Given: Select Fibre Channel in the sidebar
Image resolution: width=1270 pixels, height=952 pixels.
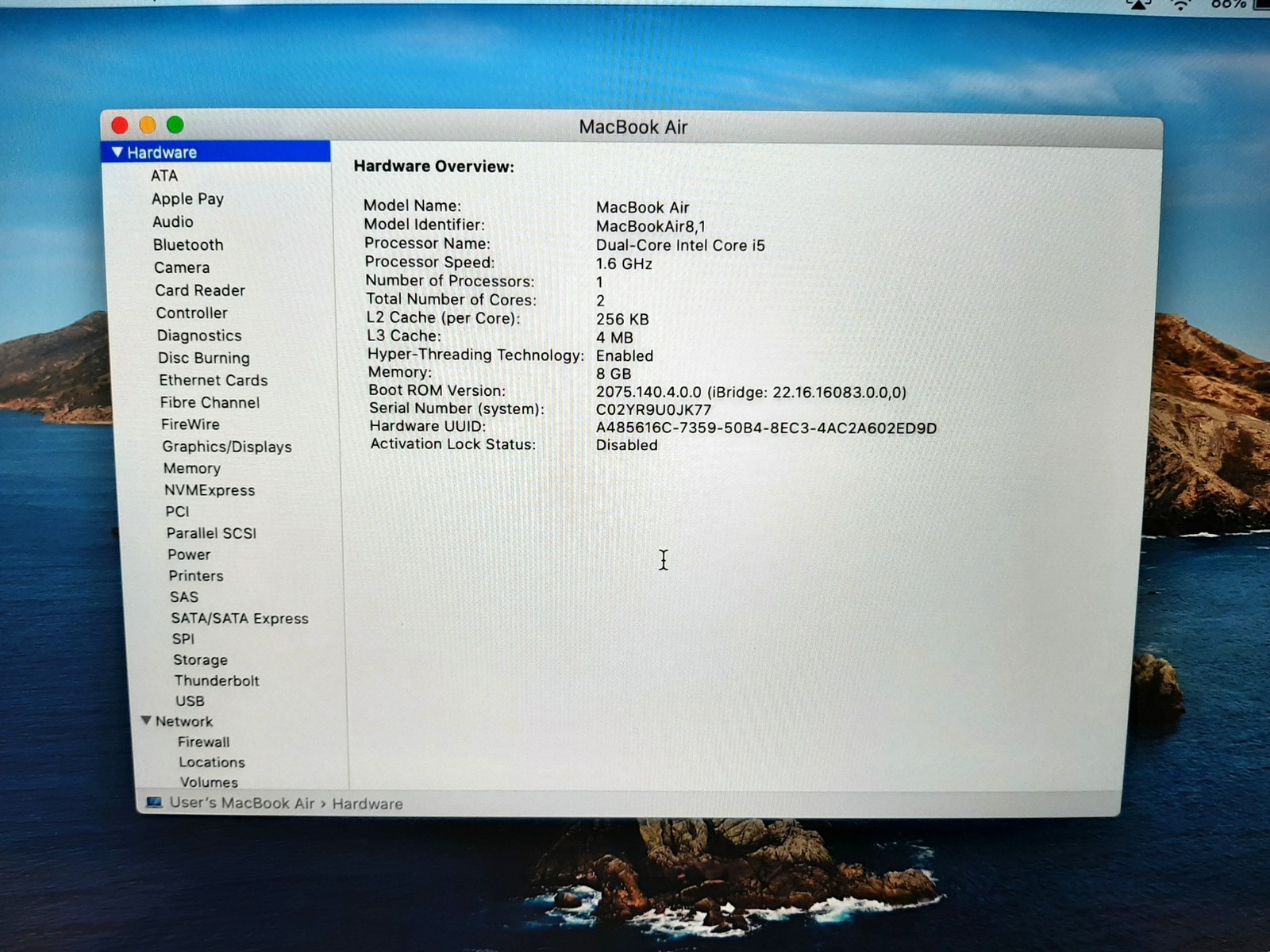Looking at the screenshot, I should click(x=210, y=402).
